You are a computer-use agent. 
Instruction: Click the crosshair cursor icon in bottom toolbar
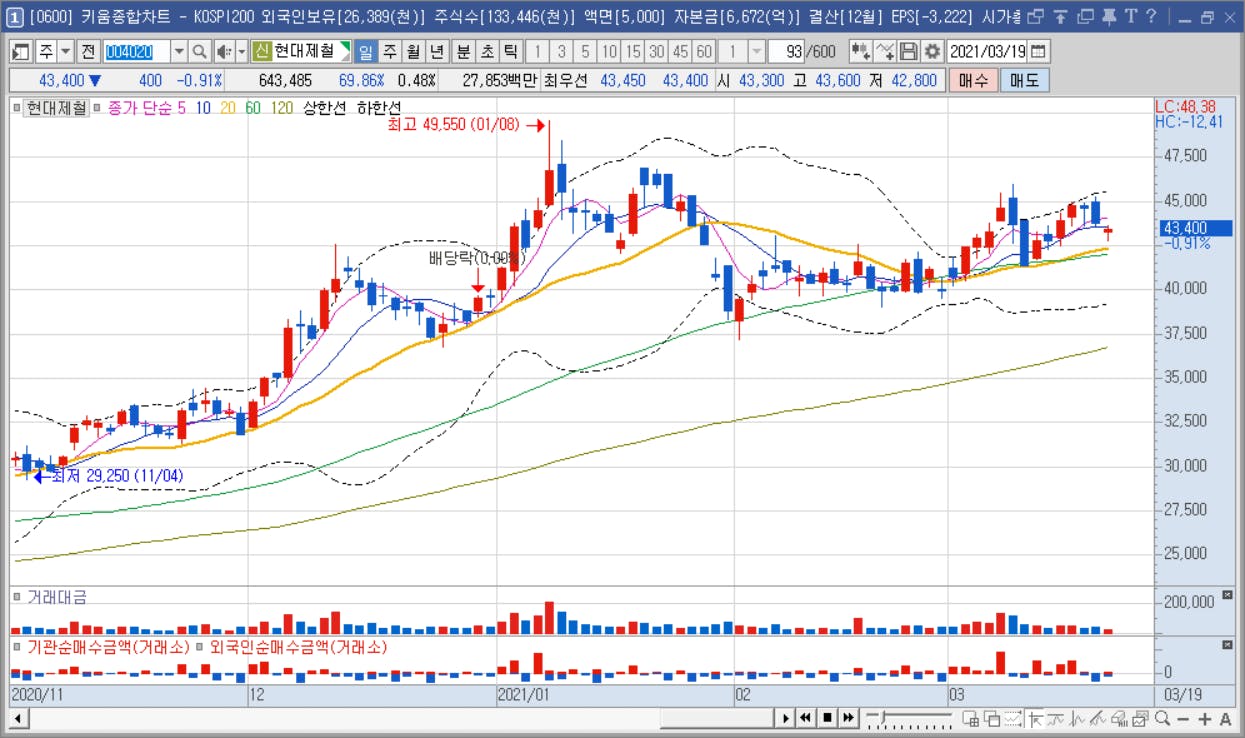(x=1037, y=718)
